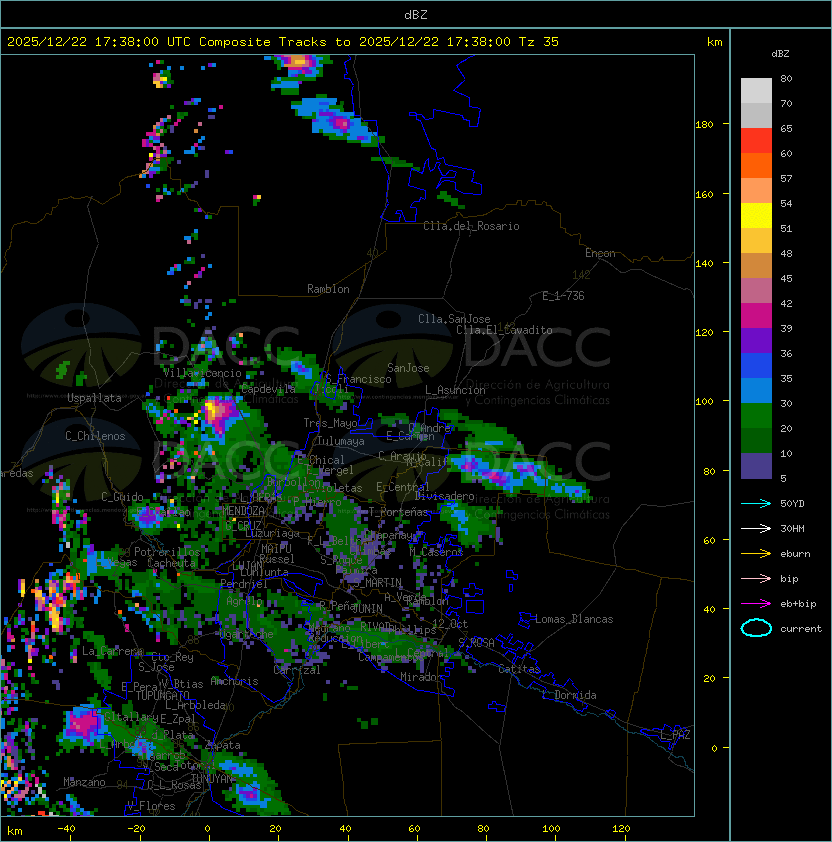Click the yellow eburn arrow icon
Image resolution: width=832 pixels, height=842 pixels.
tap(756, 554)
